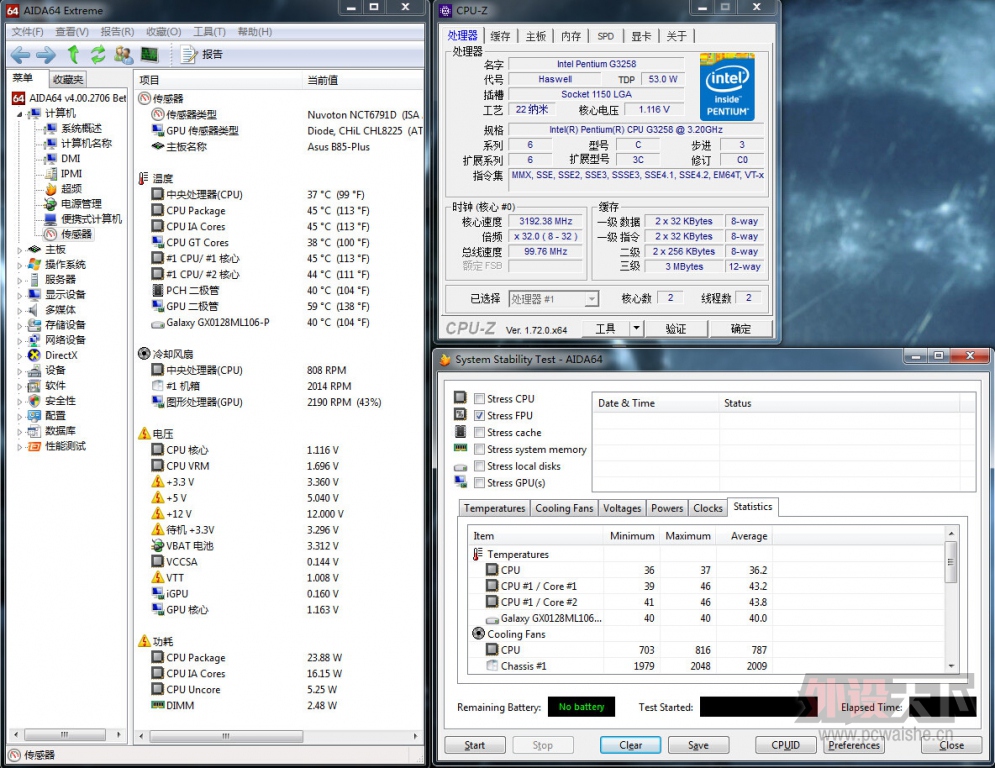Open the 处理器 #1 selection dropdown in CPU-Z
This screenshot has width=995, height=768.
591,299
